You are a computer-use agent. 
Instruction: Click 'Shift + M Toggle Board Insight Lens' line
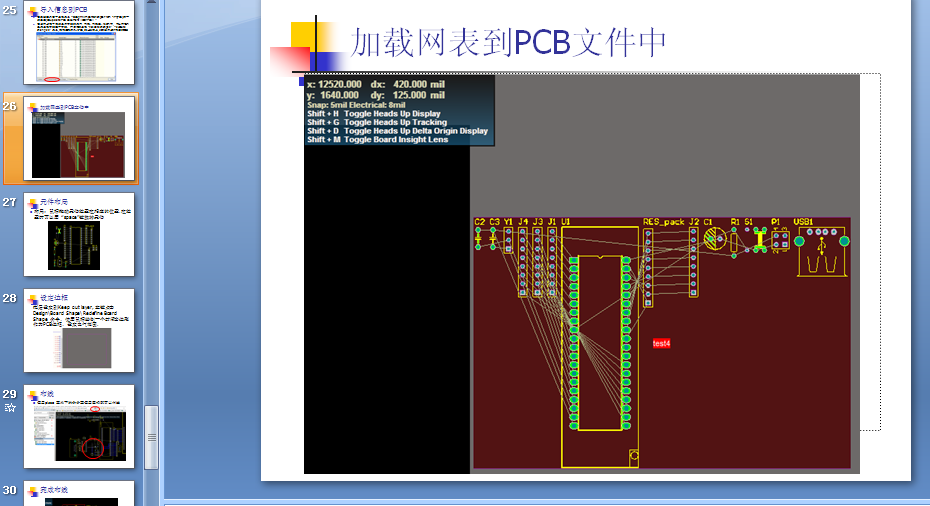click(x=377, y=139)
